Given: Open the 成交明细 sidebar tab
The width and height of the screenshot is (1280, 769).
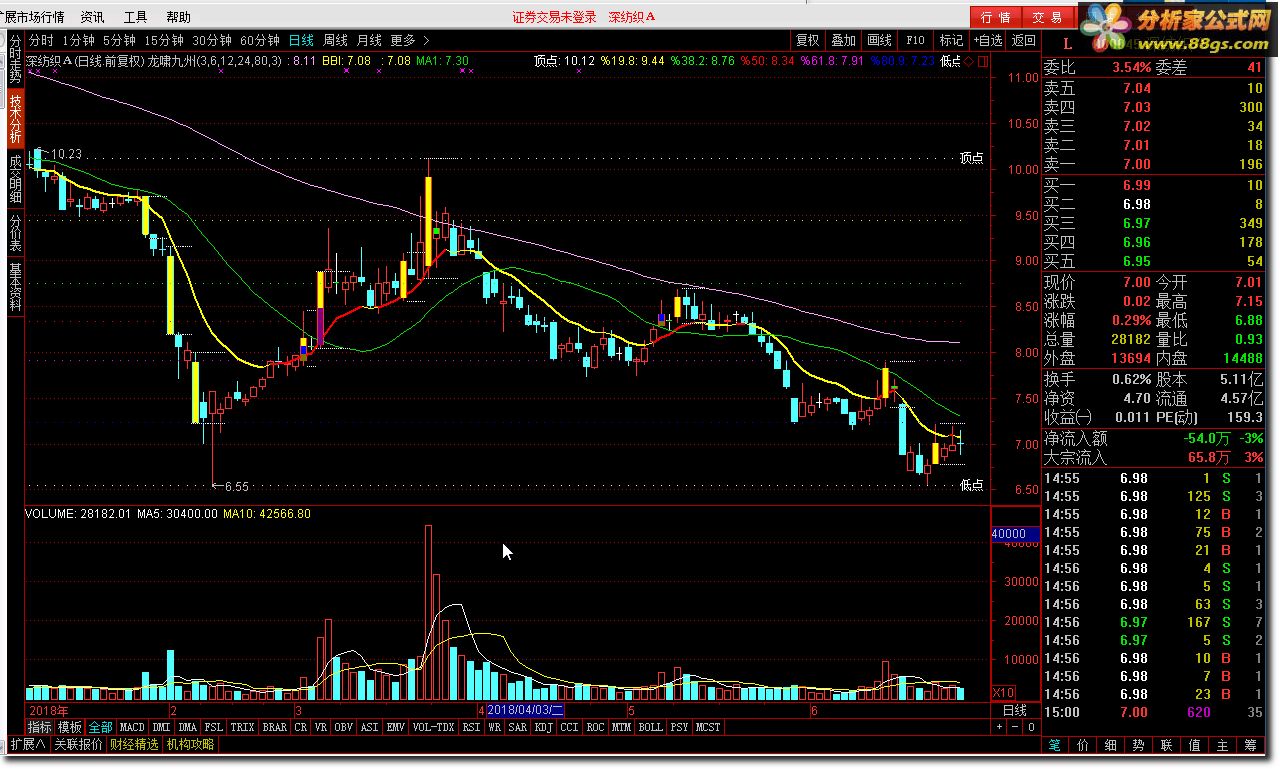Looking at the screenshot, I should tap(15, 178).
